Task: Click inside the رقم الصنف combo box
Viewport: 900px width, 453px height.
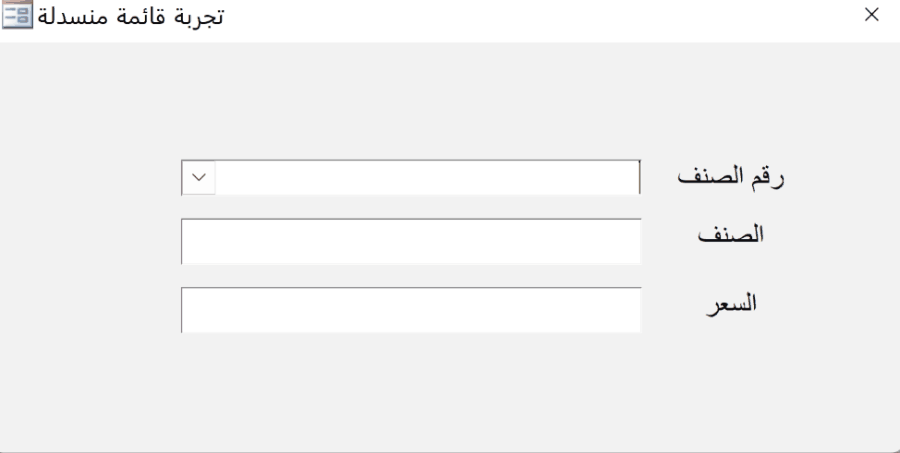Action: 427,177
